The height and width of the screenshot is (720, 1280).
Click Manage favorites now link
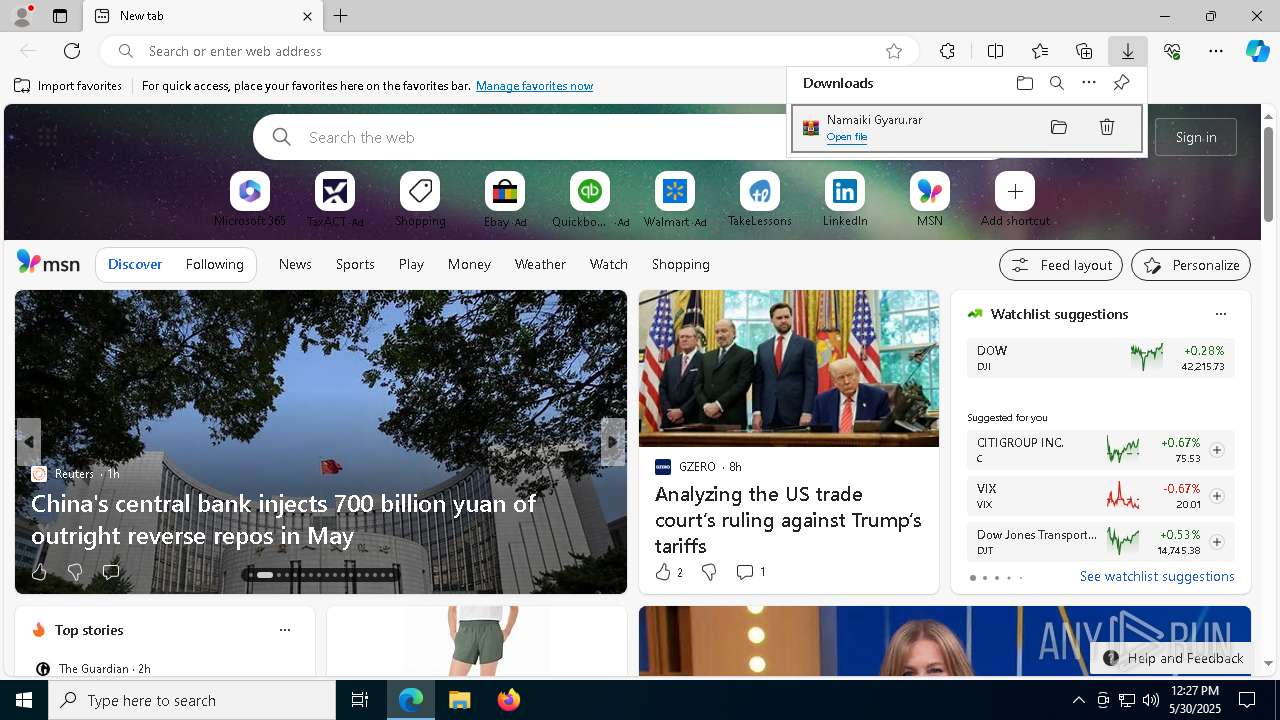pyautogui.click(x=534, y=86)
